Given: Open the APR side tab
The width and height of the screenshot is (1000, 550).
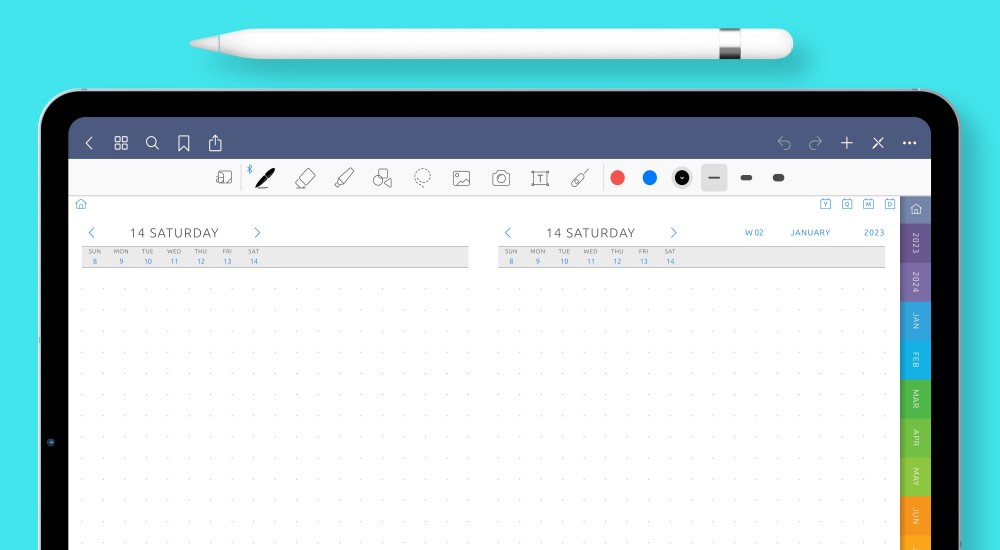Looking at the screenshot, I should tap(916, 438).
